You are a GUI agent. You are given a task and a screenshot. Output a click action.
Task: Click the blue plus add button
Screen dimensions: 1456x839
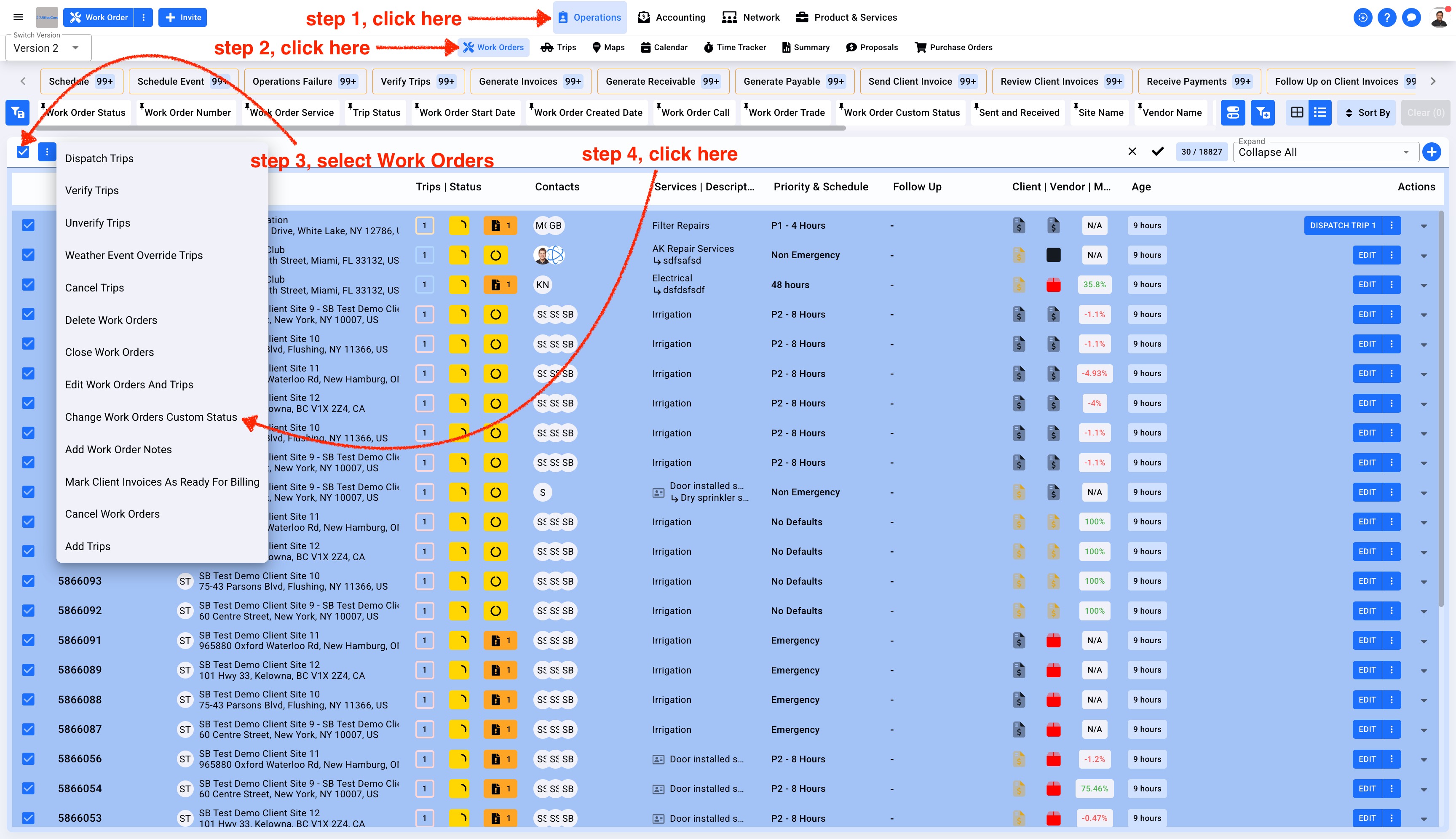tap(1431, 152)
